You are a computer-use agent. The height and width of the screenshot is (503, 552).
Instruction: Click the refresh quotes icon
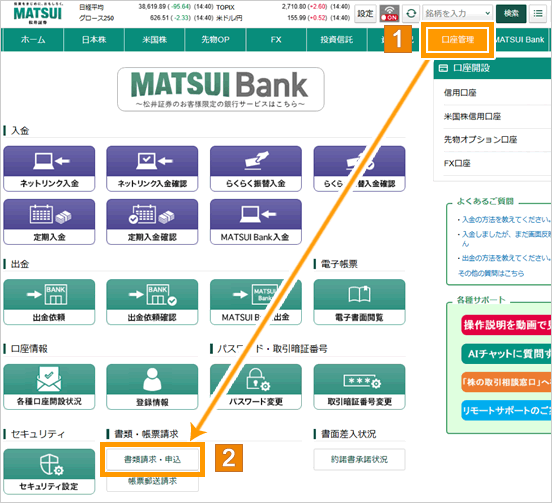point(411,14)
